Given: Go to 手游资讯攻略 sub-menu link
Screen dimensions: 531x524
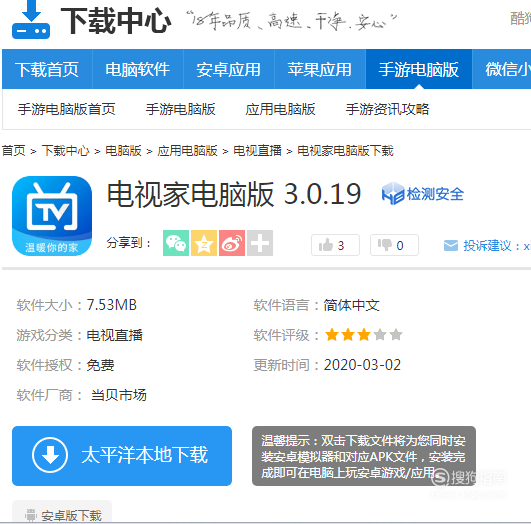Looking at the screenshot, I should (x=387, y=109).
